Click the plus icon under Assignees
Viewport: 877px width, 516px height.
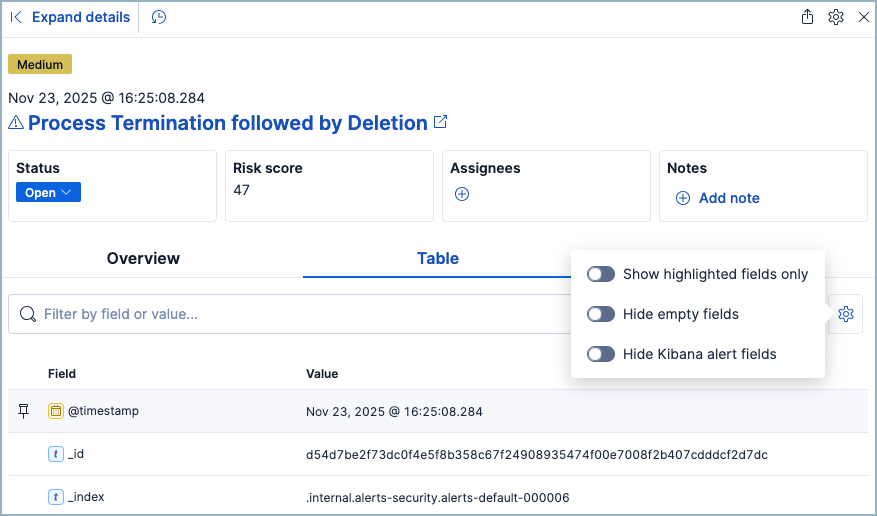462,195
